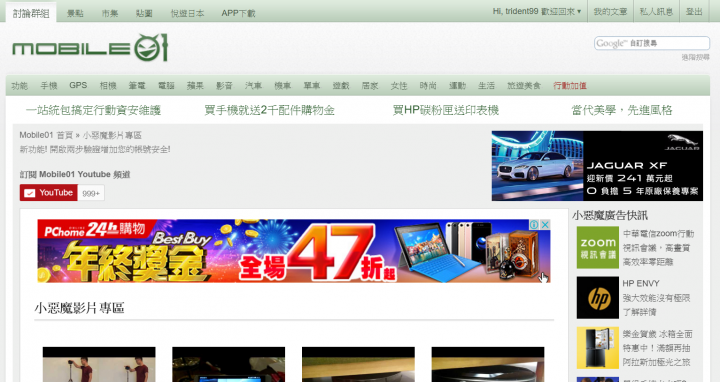Open 進階搜尋 advanced search link
The height and width of the screenshot is (382, 720).
pyautogui.click(x=695, y=57)
